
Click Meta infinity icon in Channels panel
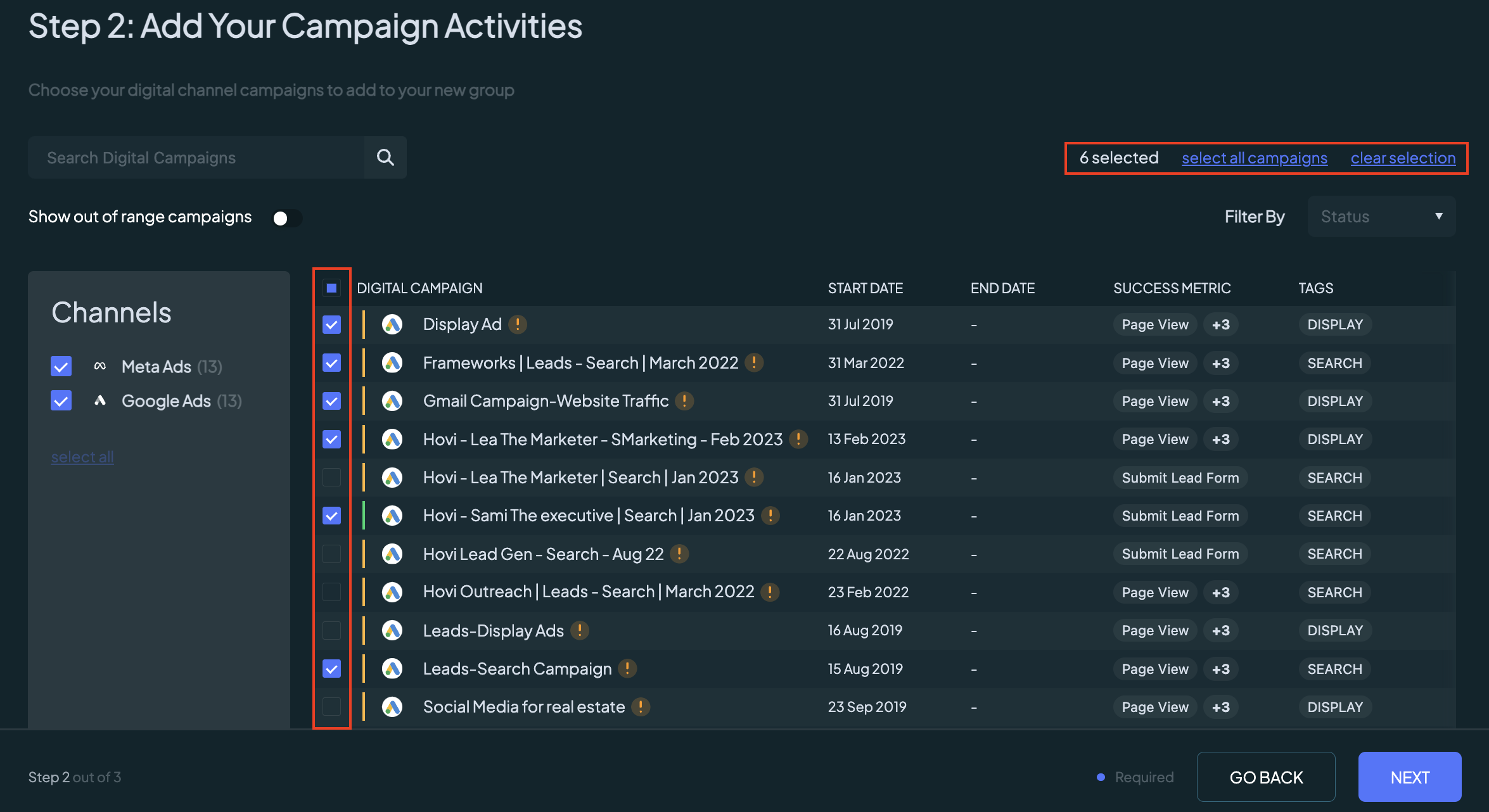pos(99,366)
